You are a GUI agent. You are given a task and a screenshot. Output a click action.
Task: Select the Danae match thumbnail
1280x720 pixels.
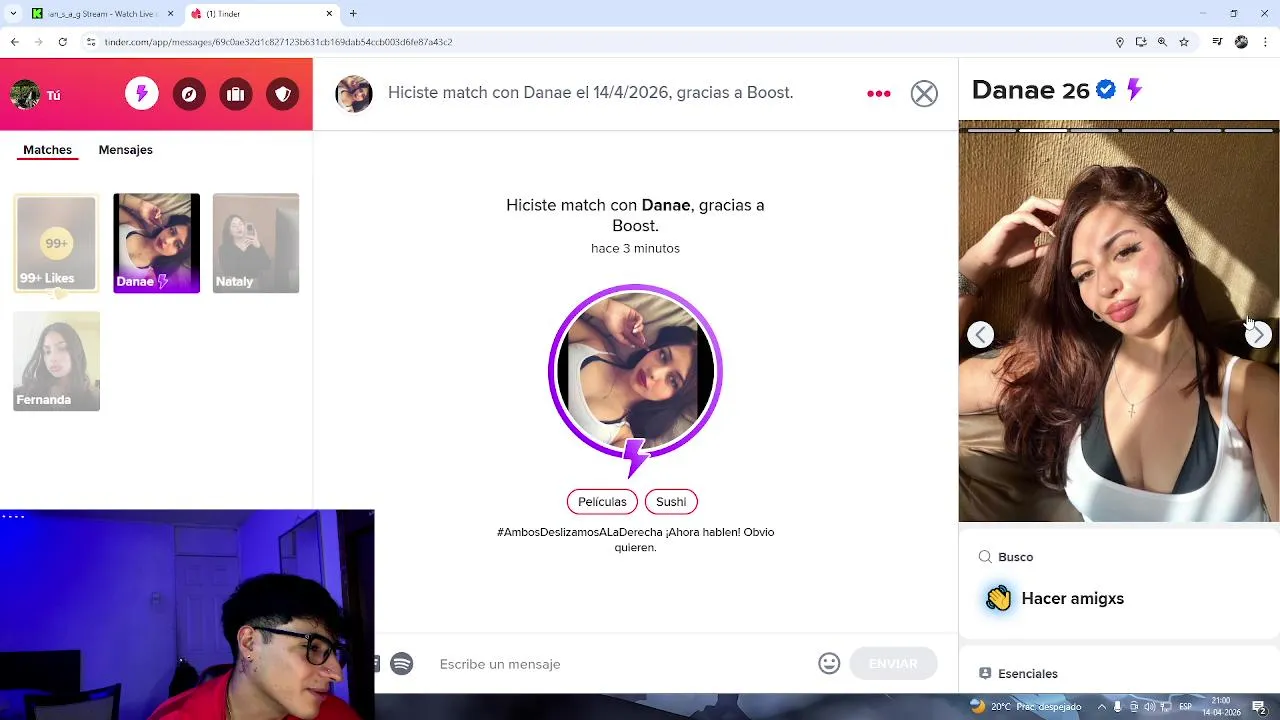point(156,243)
